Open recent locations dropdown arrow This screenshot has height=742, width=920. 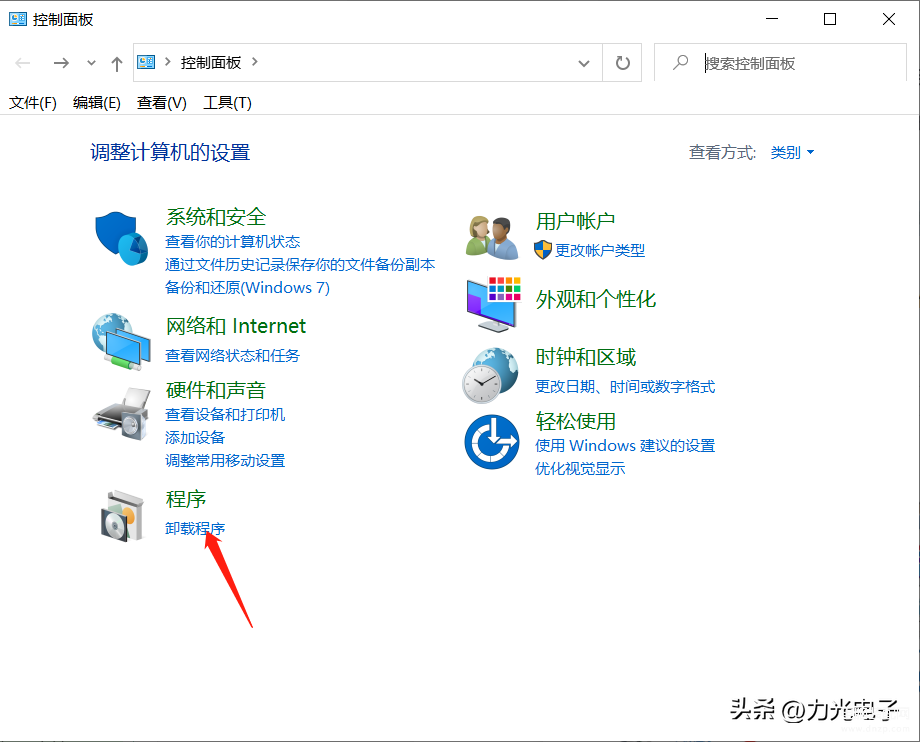pos(91,63)
